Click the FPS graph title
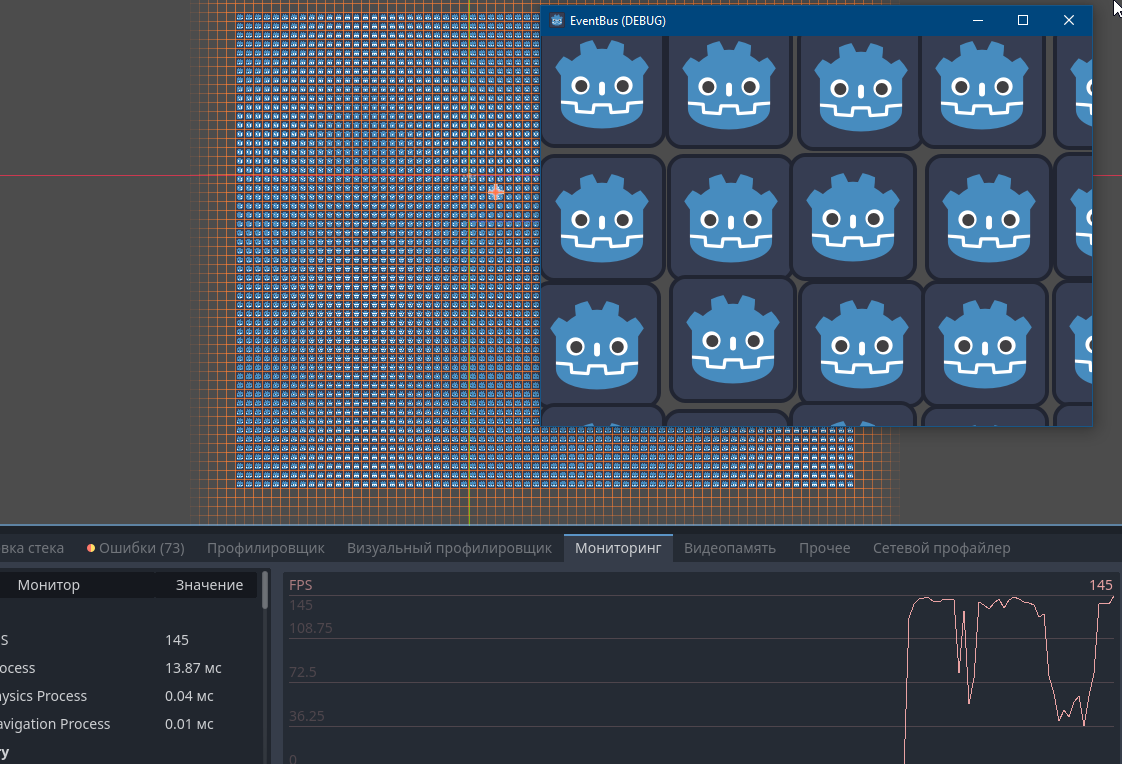This screenshot has height=764, width=1122. pyautogui.click(x=301, y=584)
